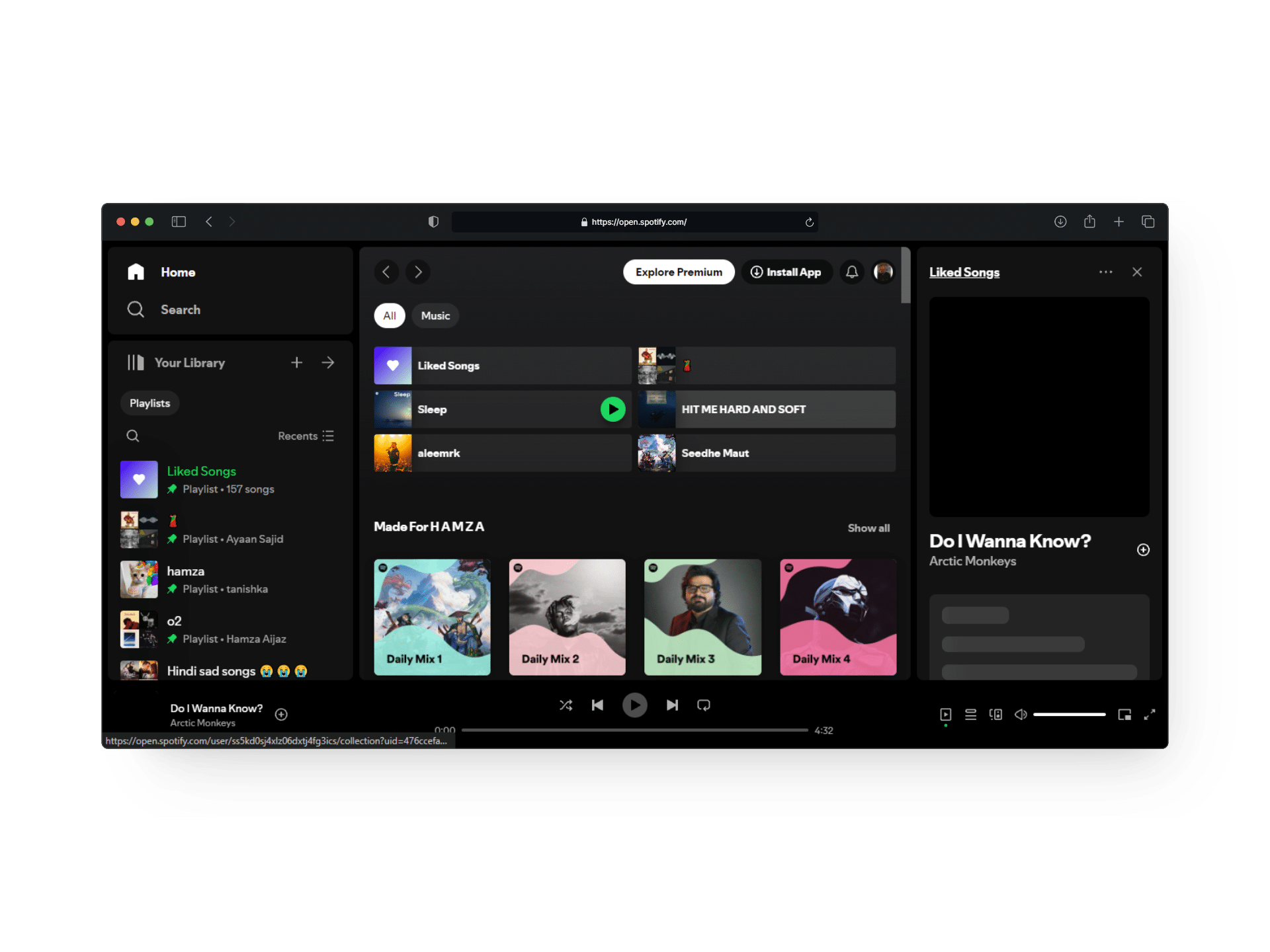This screenshot has height=952, width=1270.
Task: Open the notifications bell
Action: click(x=851, y=272)
